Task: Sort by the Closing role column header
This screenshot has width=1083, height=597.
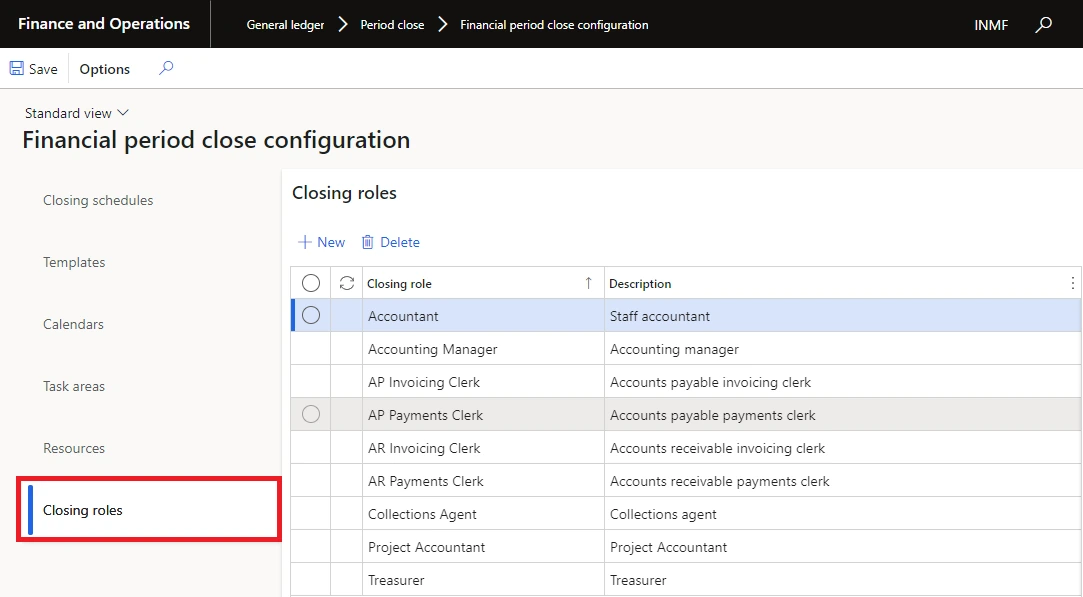Action: pos(483,283)
